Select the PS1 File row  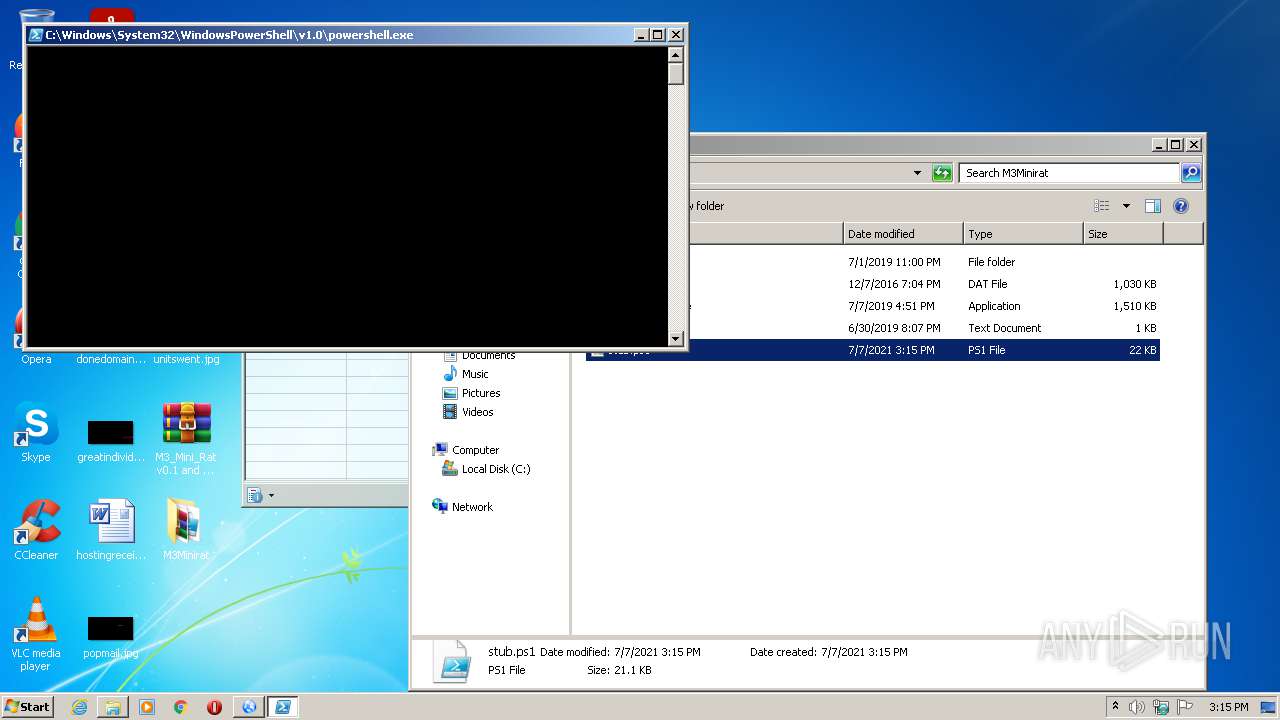873,350
